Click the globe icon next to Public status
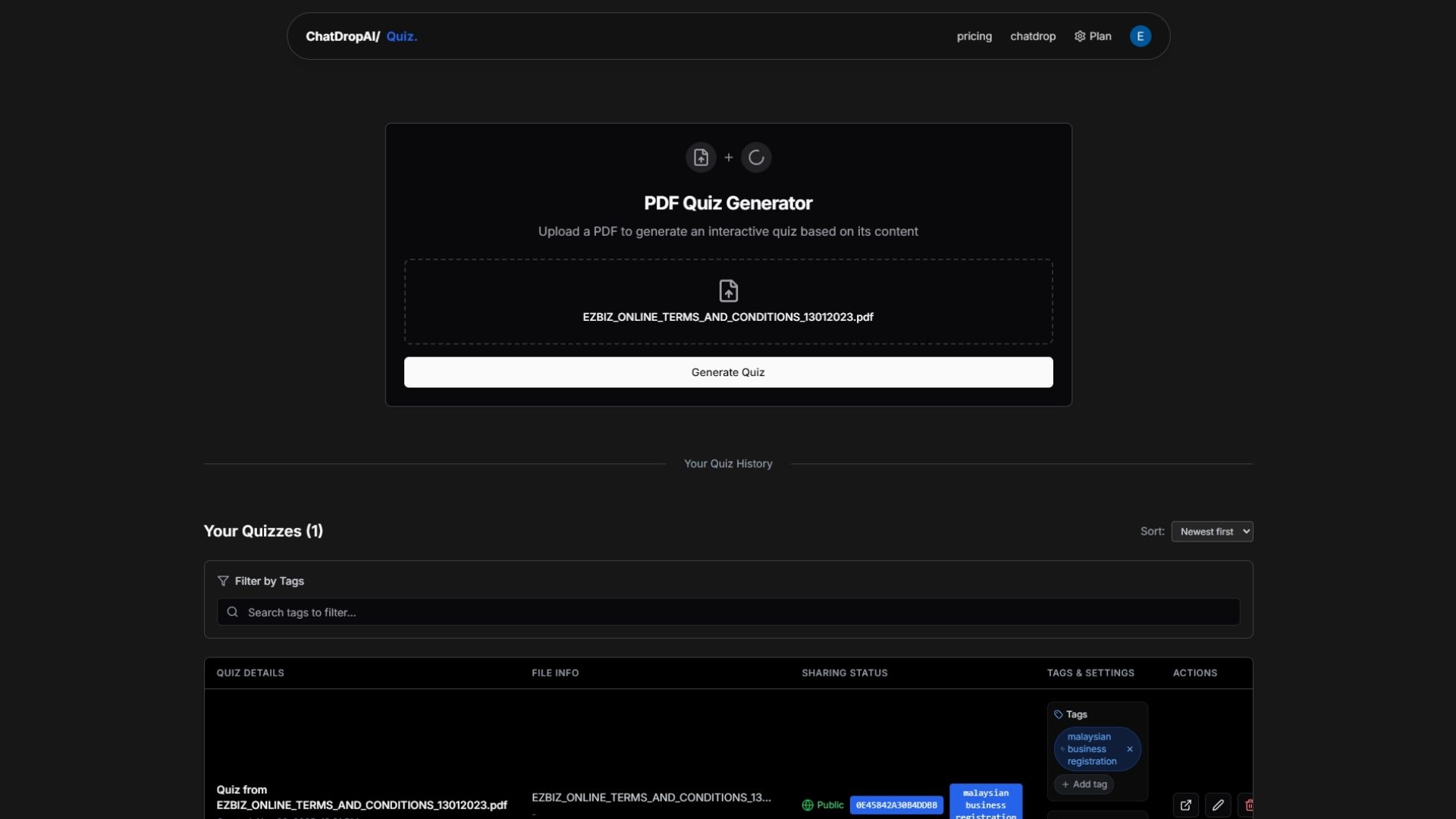 coord(808,805)
